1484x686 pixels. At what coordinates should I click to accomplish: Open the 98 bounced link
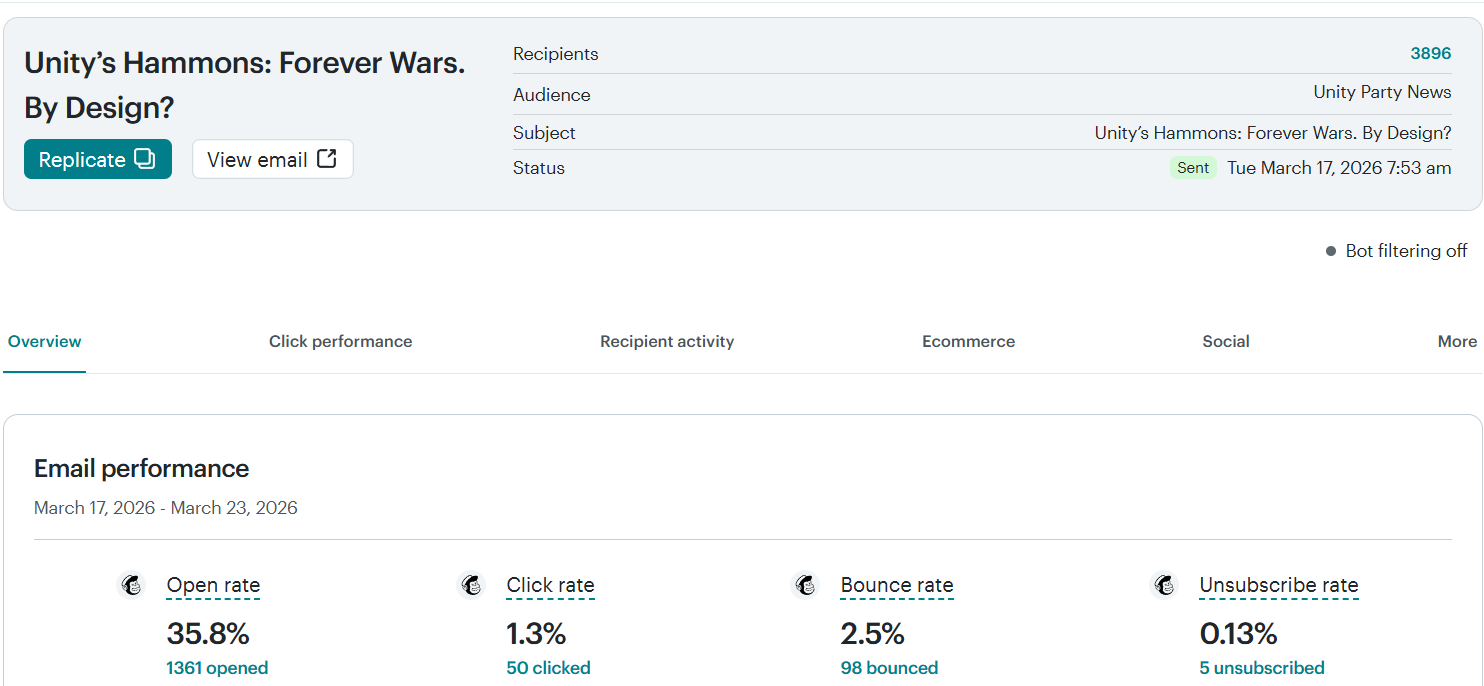[x=889, y=668]
